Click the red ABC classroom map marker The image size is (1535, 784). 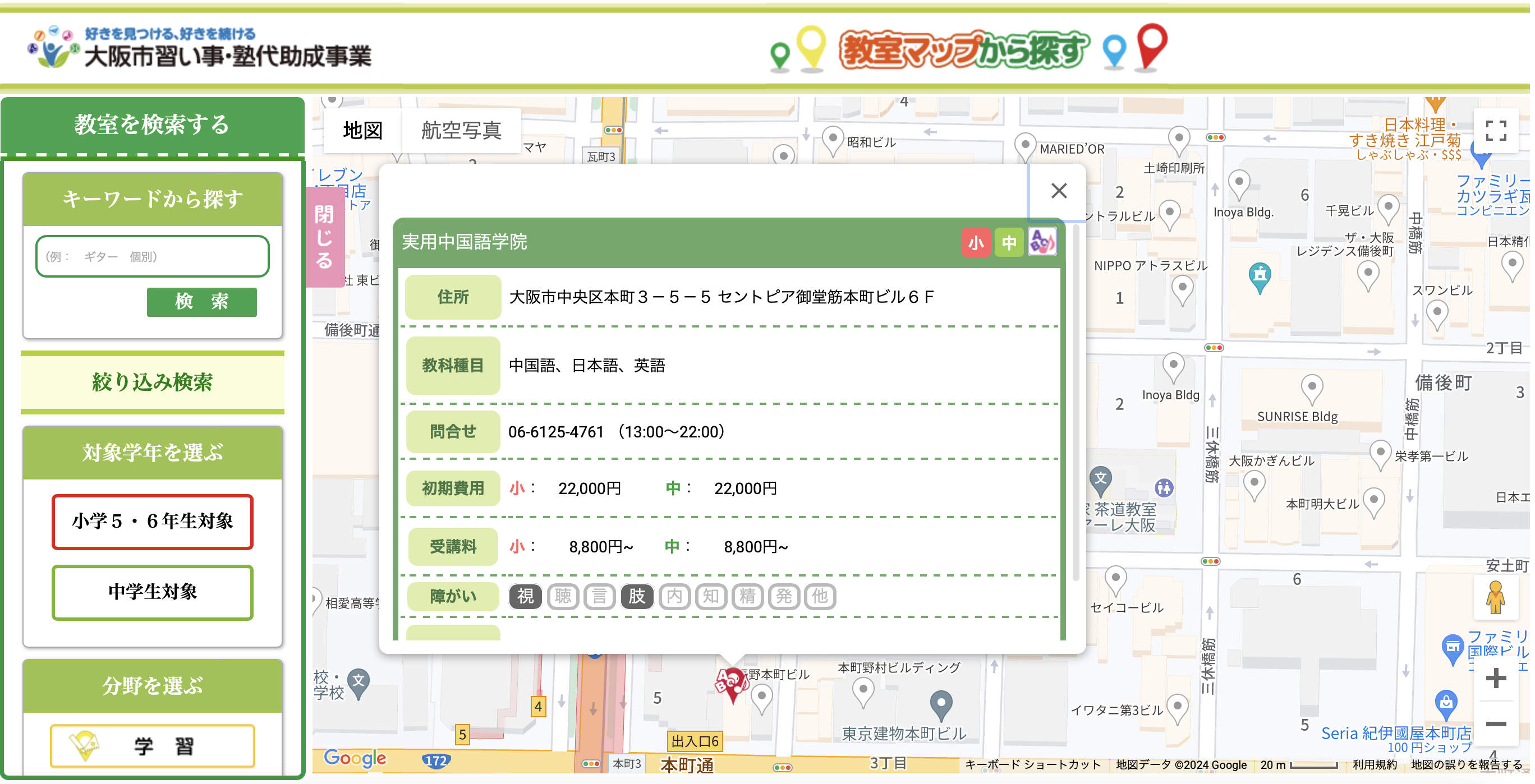coord(733,684)
